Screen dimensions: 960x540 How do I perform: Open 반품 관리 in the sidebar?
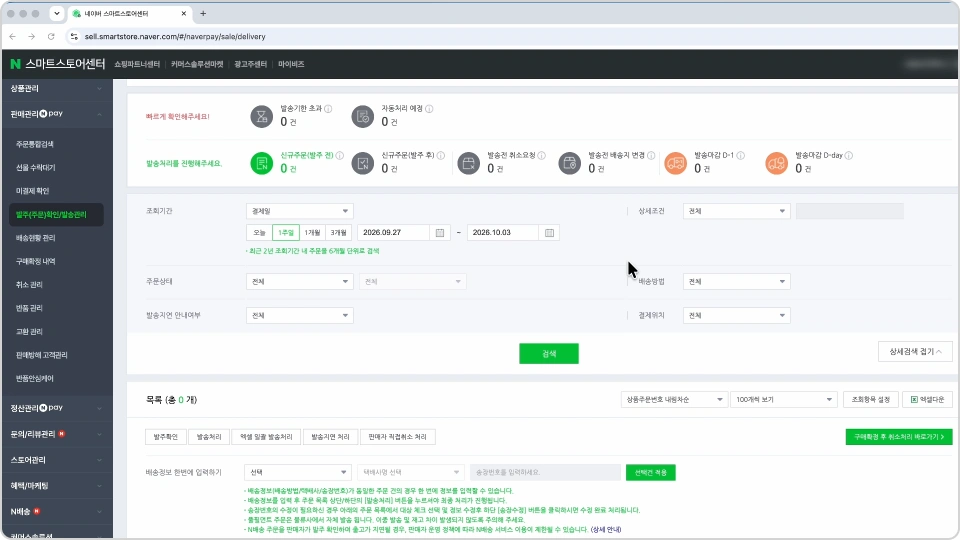point(29,308)
